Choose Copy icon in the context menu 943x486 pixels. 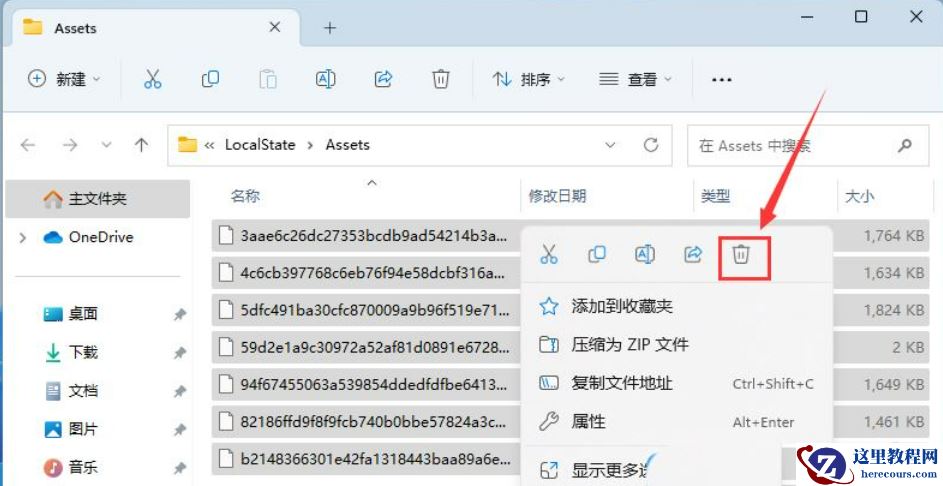point(597,254)
